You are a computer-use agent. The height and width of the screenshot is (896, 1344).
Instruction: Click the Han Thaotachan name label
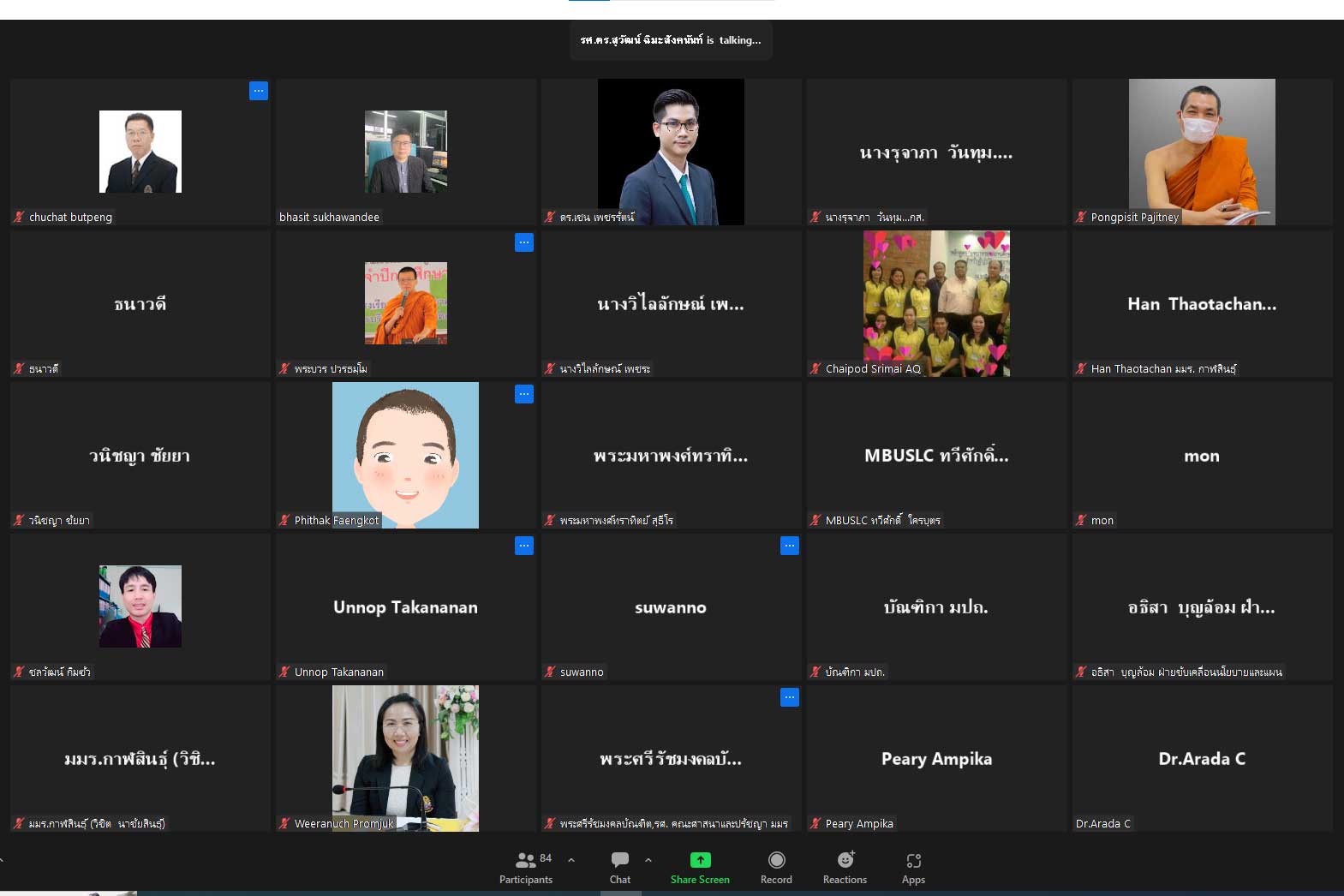1163,369
